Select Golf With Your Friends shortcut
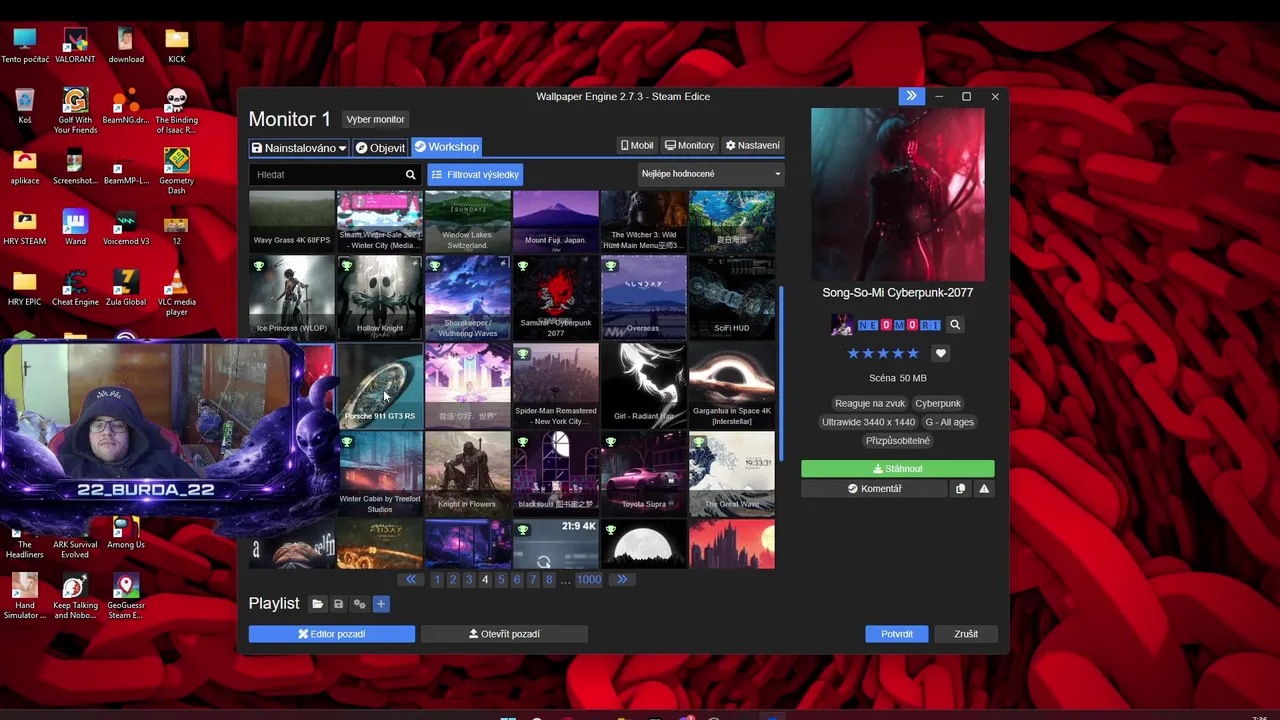1280x720 pixels. pos(75,110)
